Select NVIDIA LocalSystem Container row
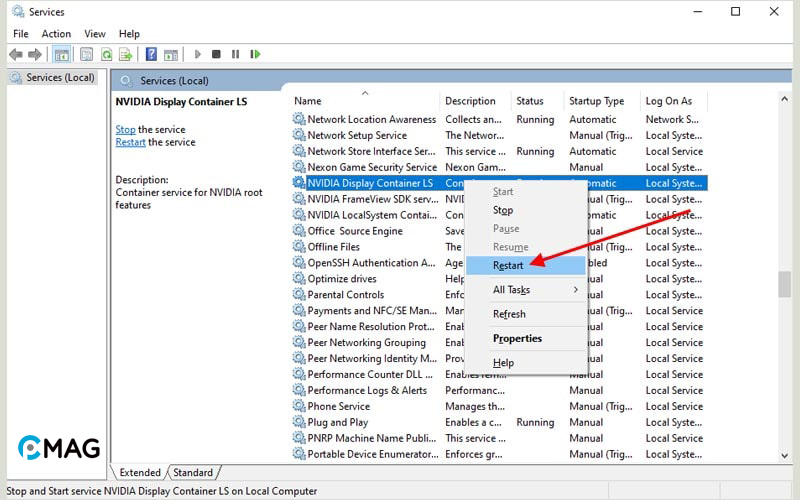Image resolution: width=800 pixels, height=500 pixels. pyautogui.click(x=499, y=215)
